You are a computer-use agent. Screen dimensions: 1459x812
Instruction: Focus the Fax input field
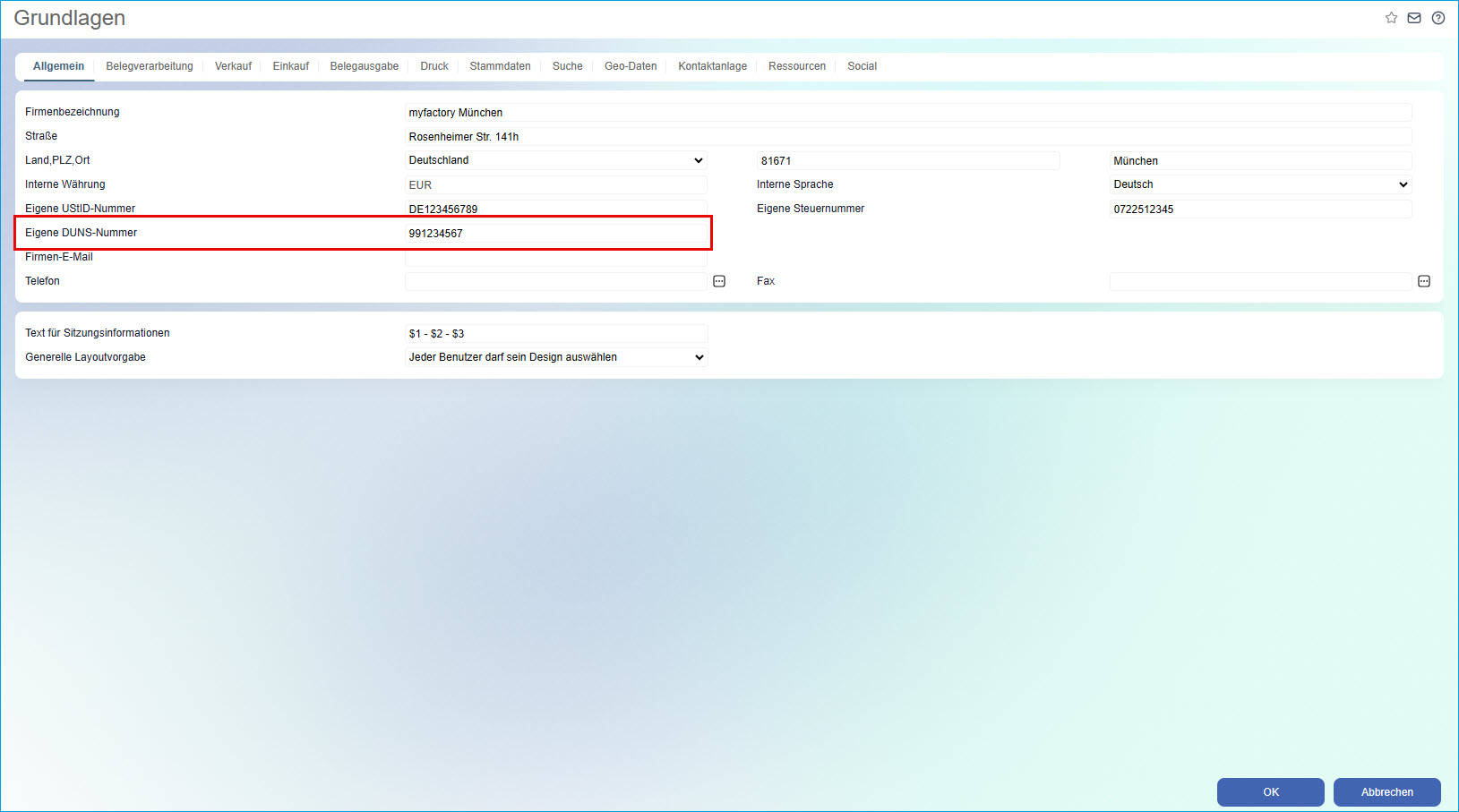(x=1261, y=282)
